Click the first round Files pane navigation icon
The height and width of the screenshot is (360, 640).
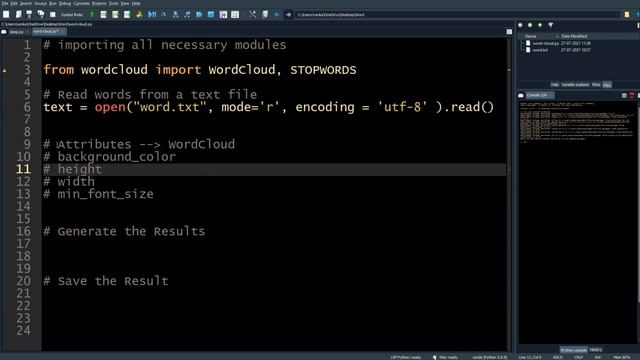point(520,25)
